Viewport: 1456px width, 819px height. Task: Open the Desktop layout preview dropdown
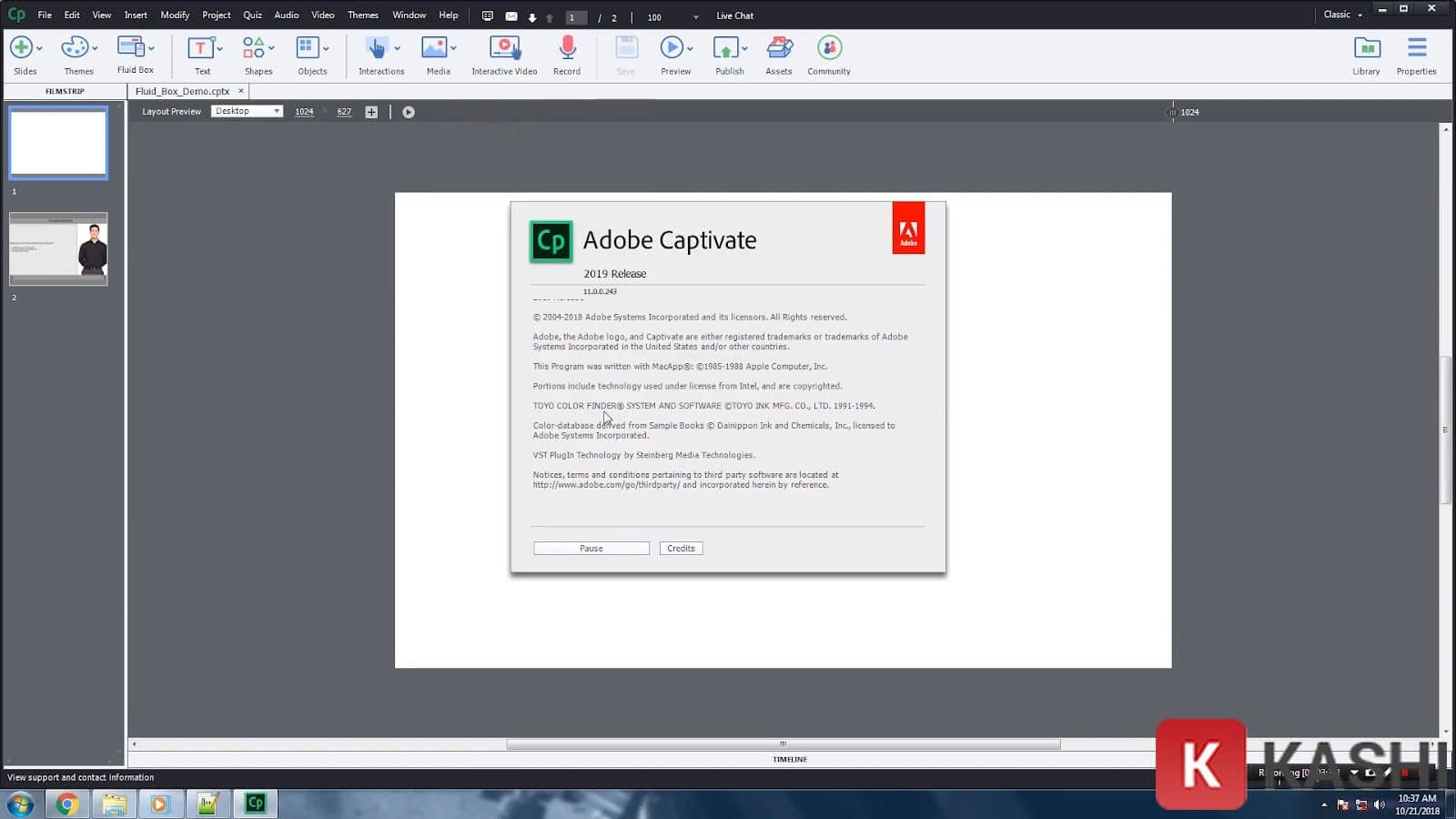pyautogui.click(x=247, y=111)
